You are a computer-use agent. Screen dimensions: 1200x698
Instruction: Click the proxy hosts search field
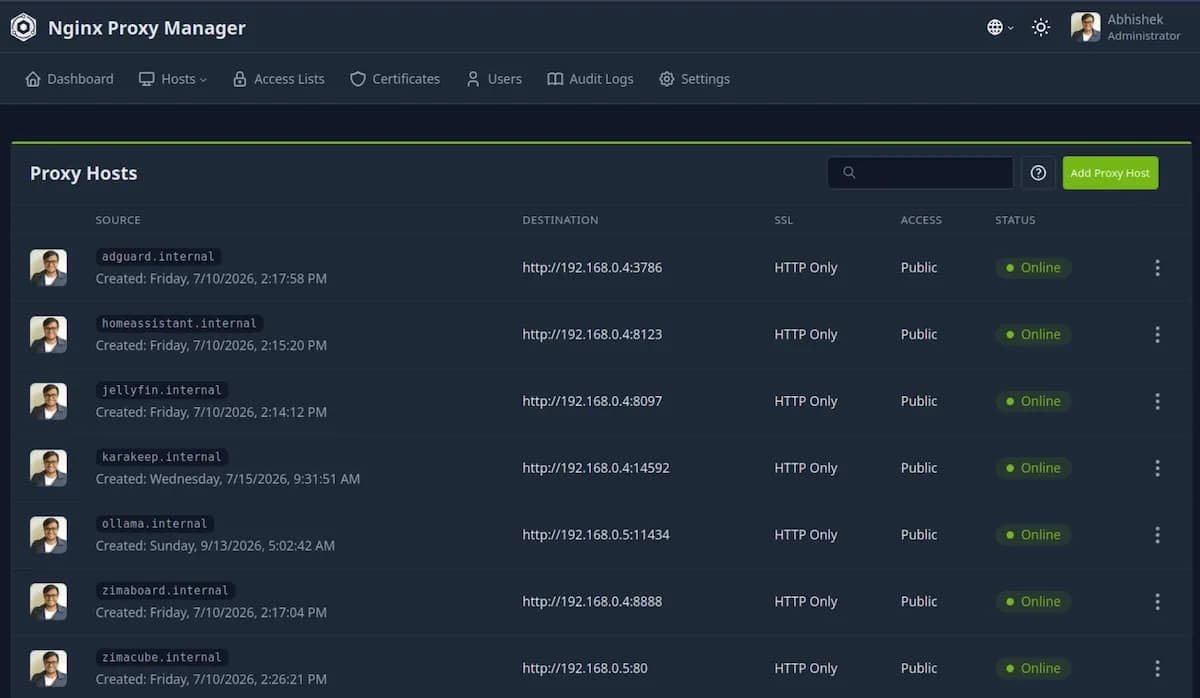(x=920, y=173)
